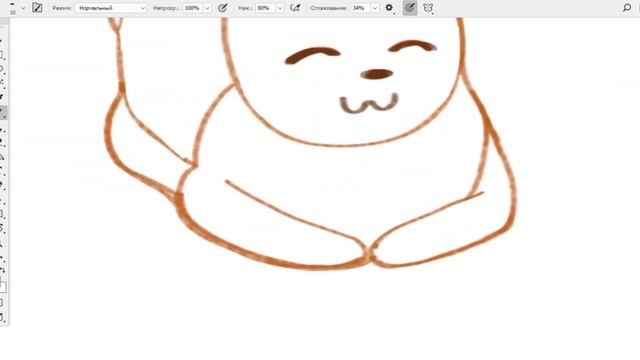The image size is (640, 360).
Task: Click the flow 80% value field
Action: [265, 8]
